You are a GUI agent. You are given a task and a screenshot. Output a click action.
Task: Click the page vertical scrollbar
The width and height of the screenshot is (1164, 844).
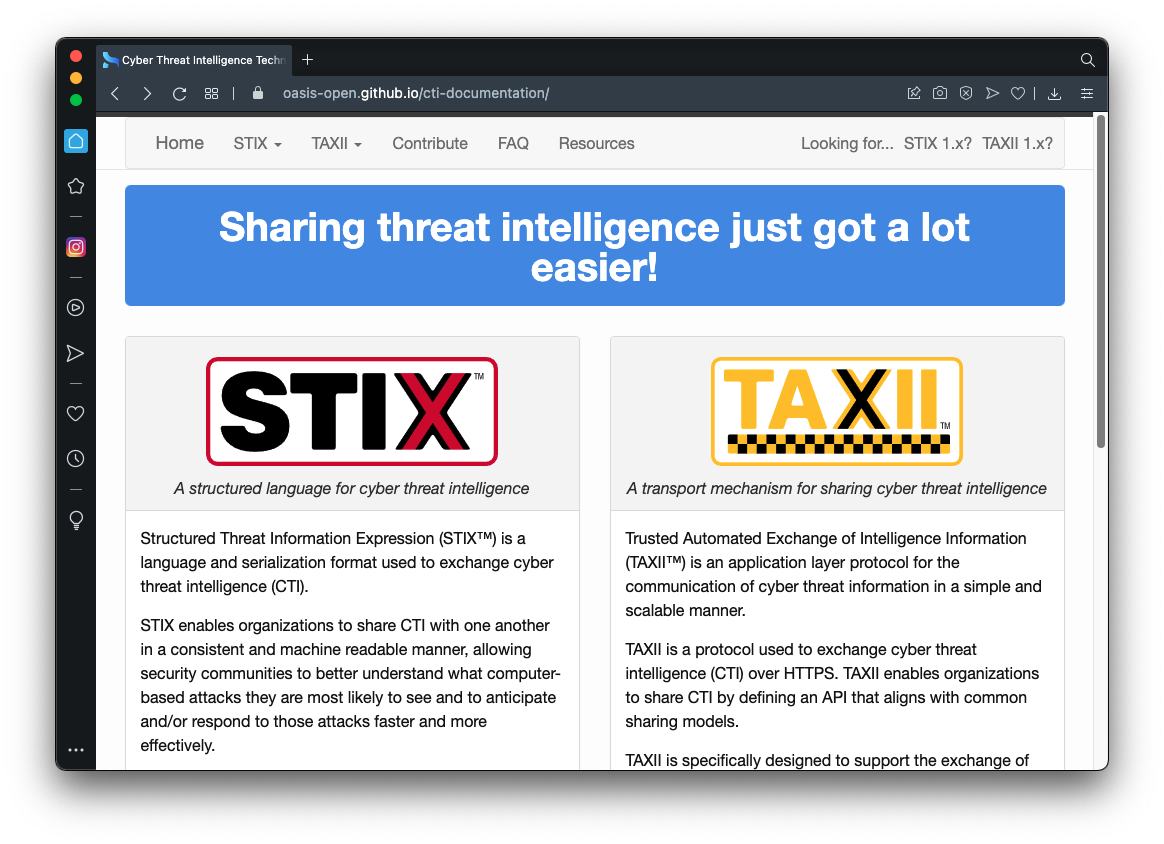click(1101, 282)
